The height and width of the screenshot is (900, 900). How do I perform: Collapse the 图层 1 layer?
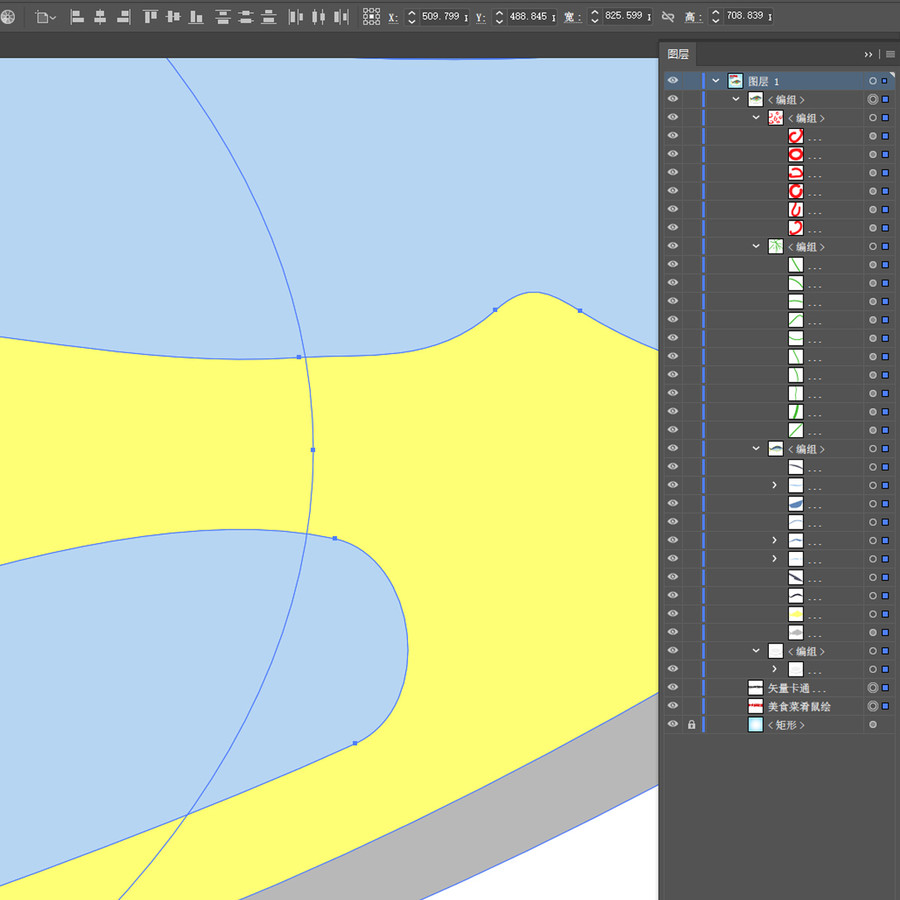(716, 81)
